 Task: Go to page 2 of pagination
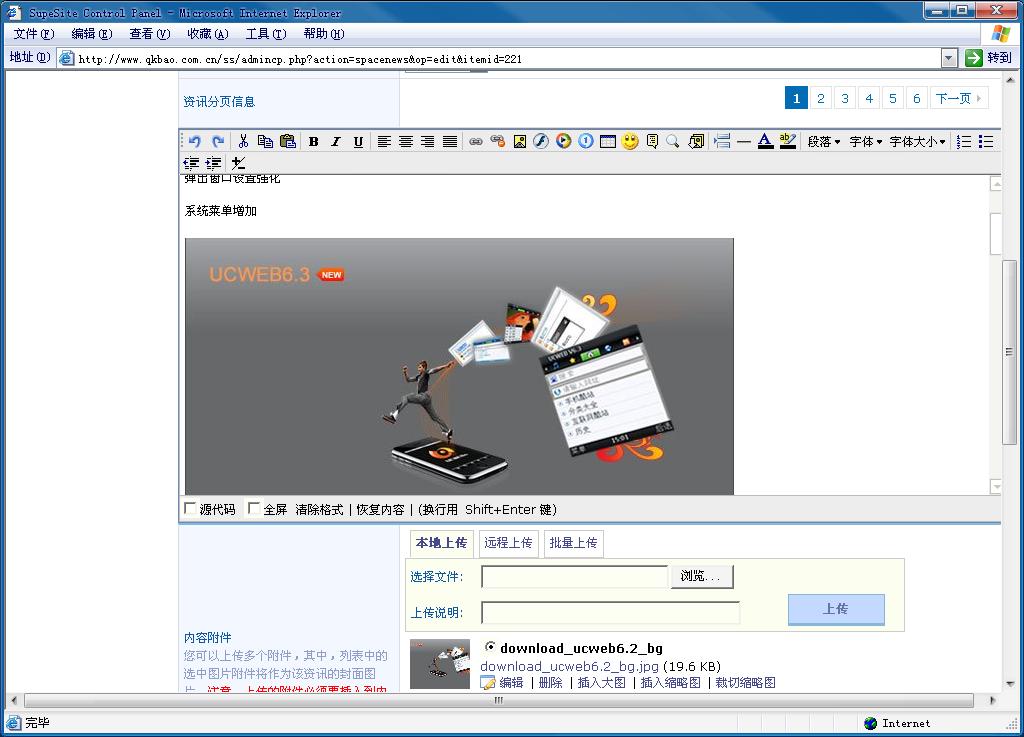[x=820, y=99]
